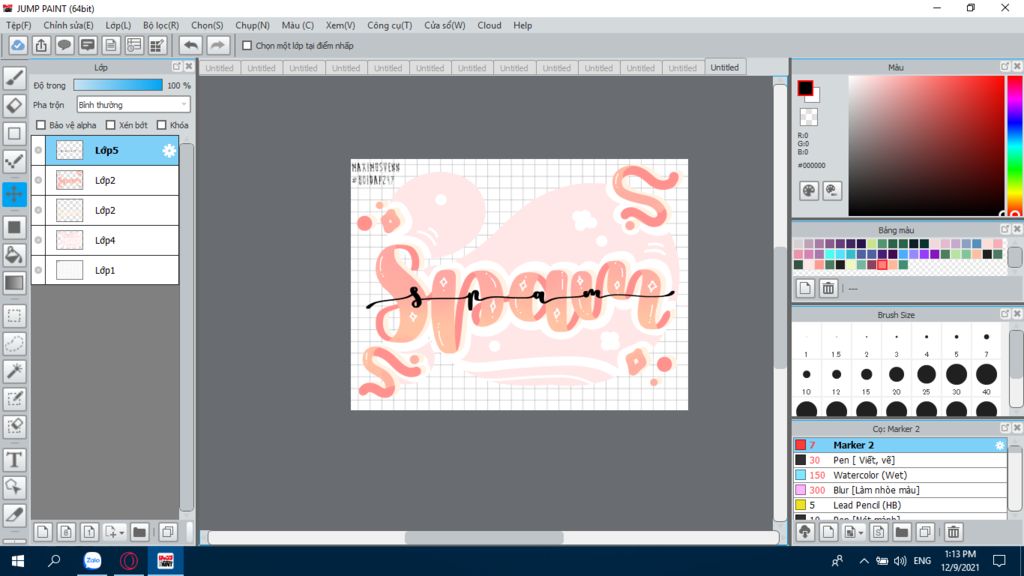The width and height of the screenshot is (1024, 576).
Task: Choose Blur [Làm nhòe màu] brush
Action: click(901, 490)
